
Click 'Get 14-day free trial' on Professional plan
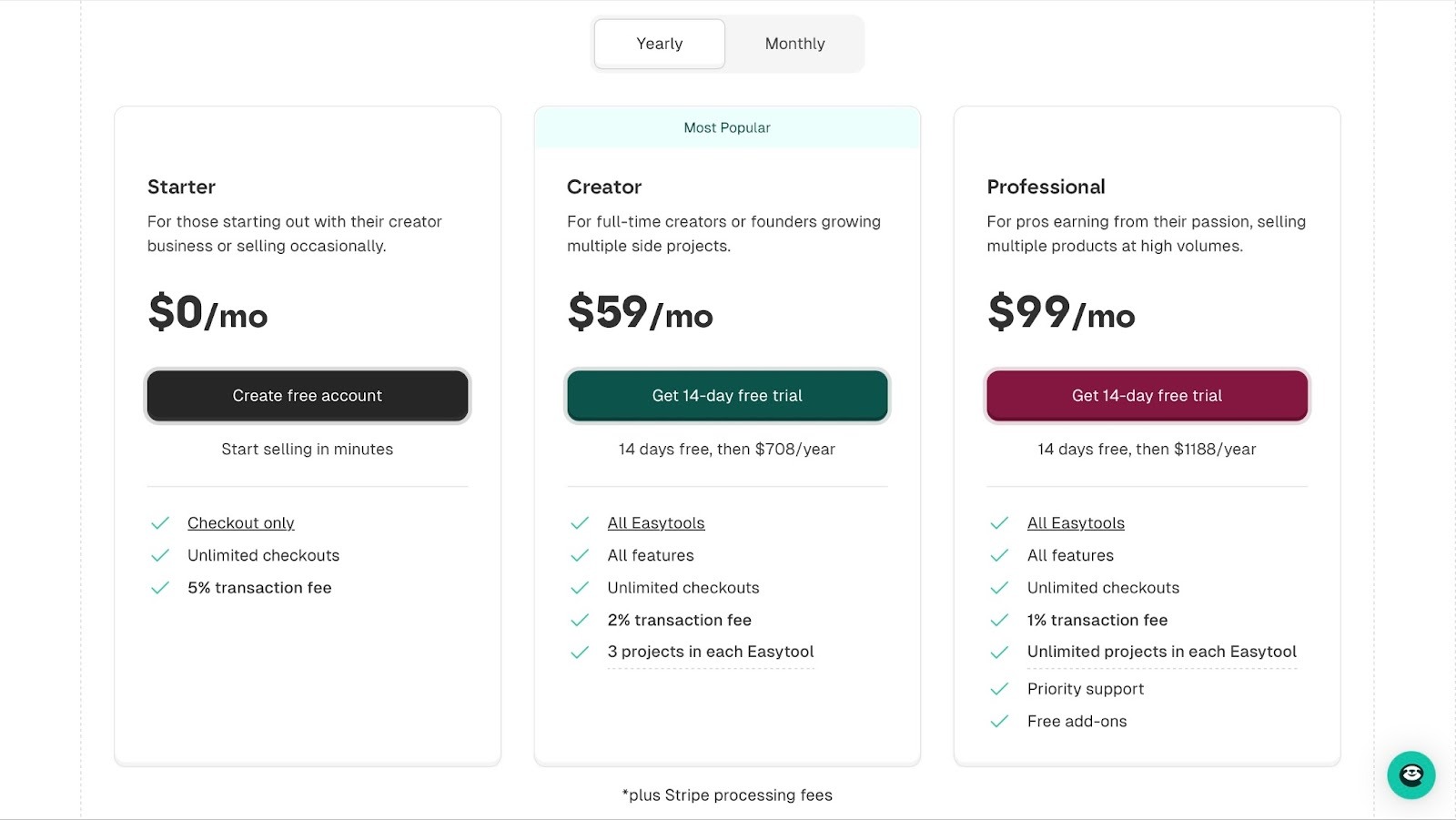pos(1147,395)
